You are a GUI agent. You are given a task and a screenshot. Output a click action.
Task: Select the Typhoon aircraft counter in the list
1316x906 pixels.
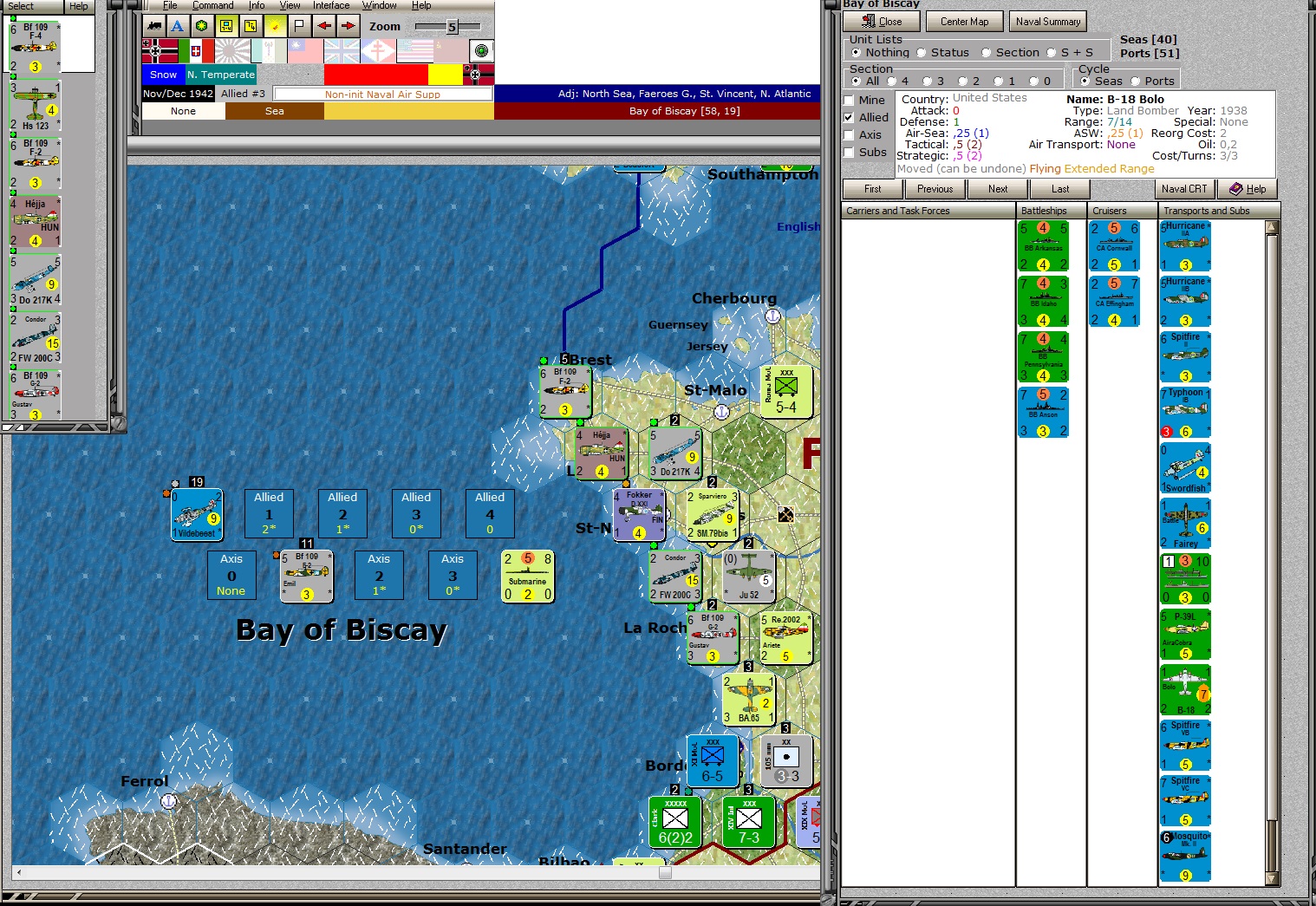(x=1185, y=413)
